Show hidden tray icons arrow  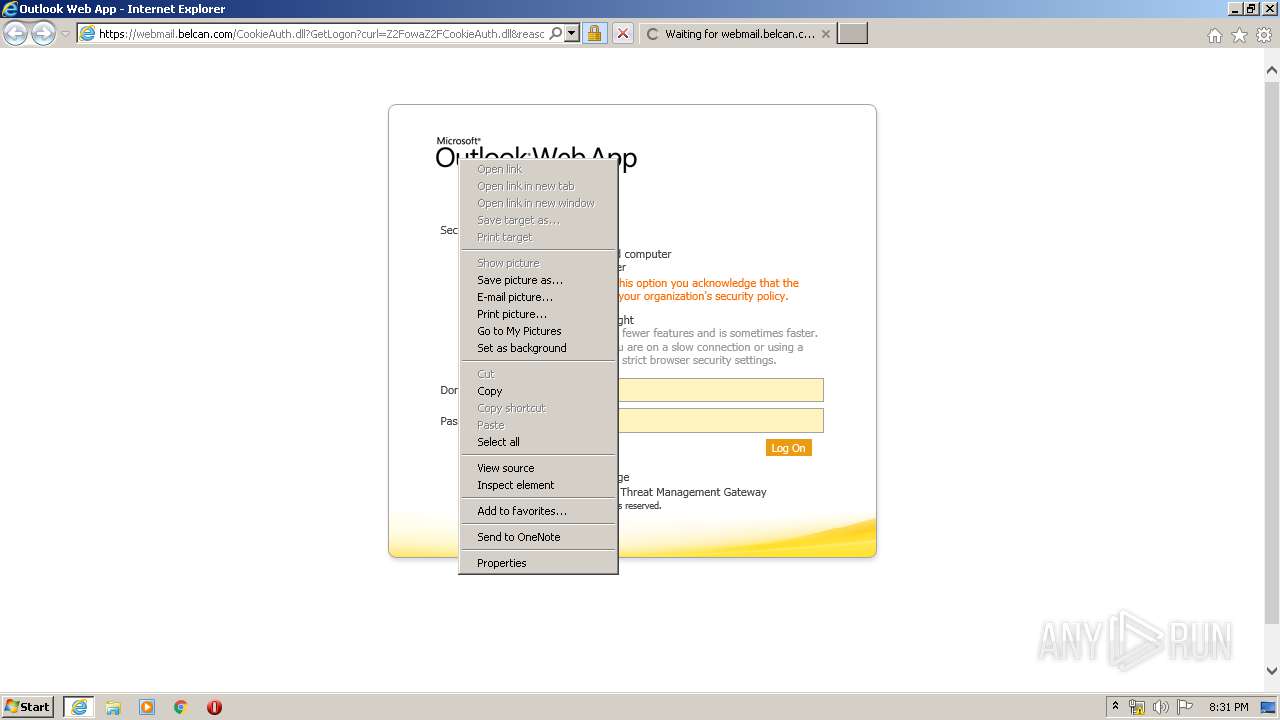1115,707
